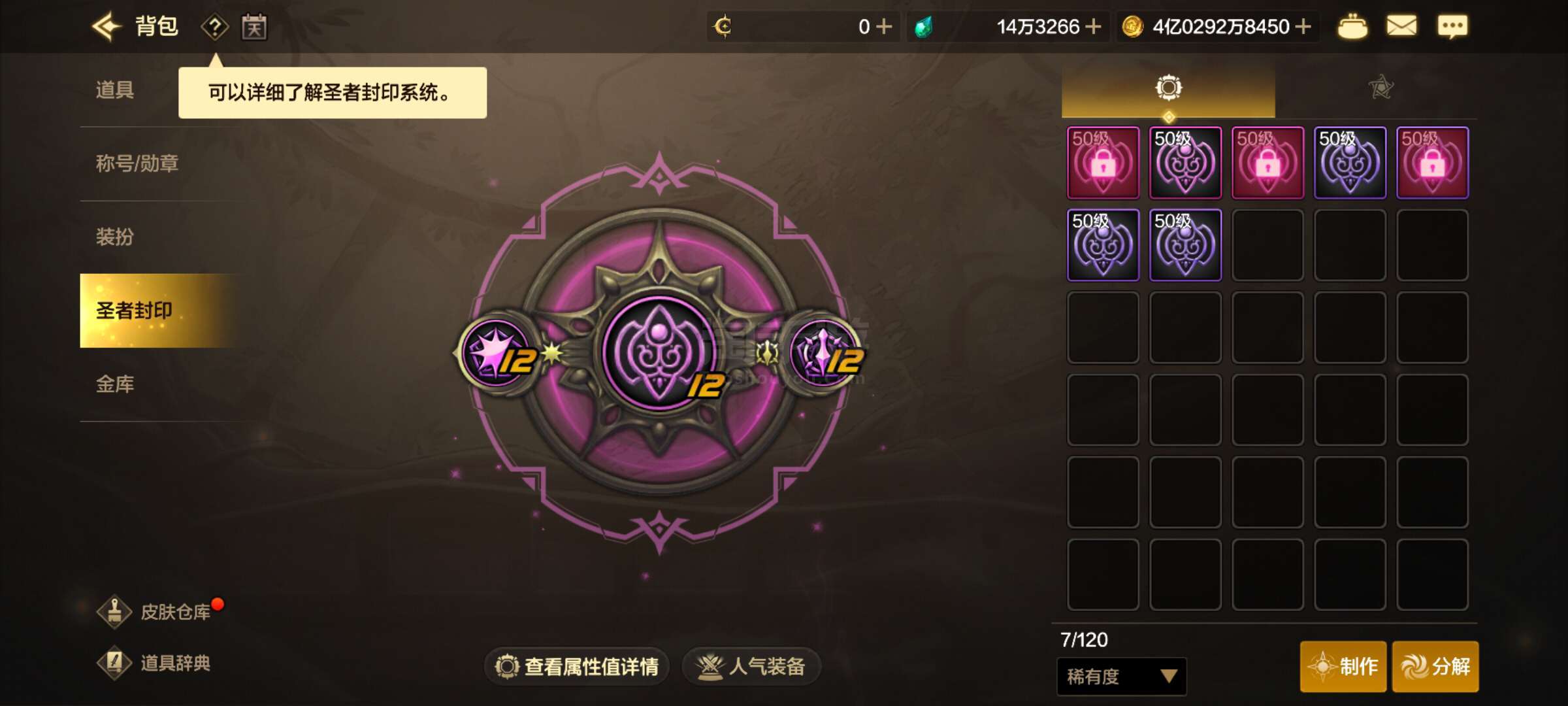Add green gems with plus button

pos(1093,27)
